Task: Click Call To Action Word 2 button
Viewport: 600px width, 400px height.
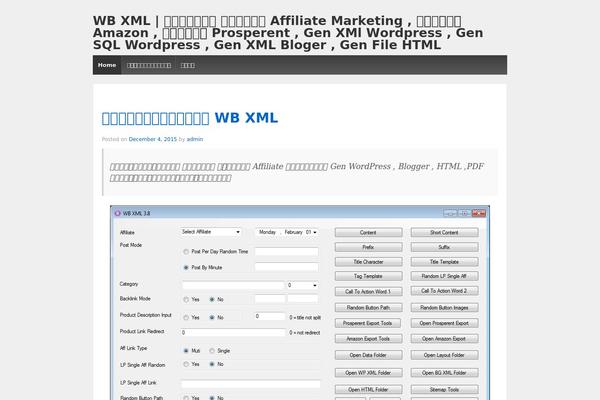Action: tap(444, 291)
